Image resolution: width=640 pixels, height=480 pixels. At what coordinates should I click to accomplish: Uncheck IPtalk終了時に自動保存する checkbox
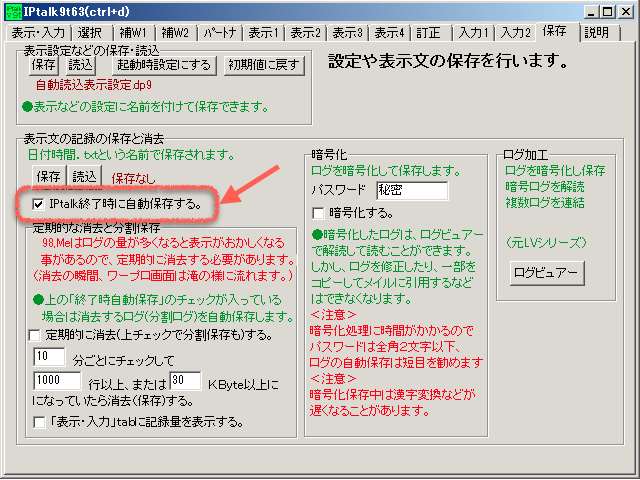(x=38, y=204)
